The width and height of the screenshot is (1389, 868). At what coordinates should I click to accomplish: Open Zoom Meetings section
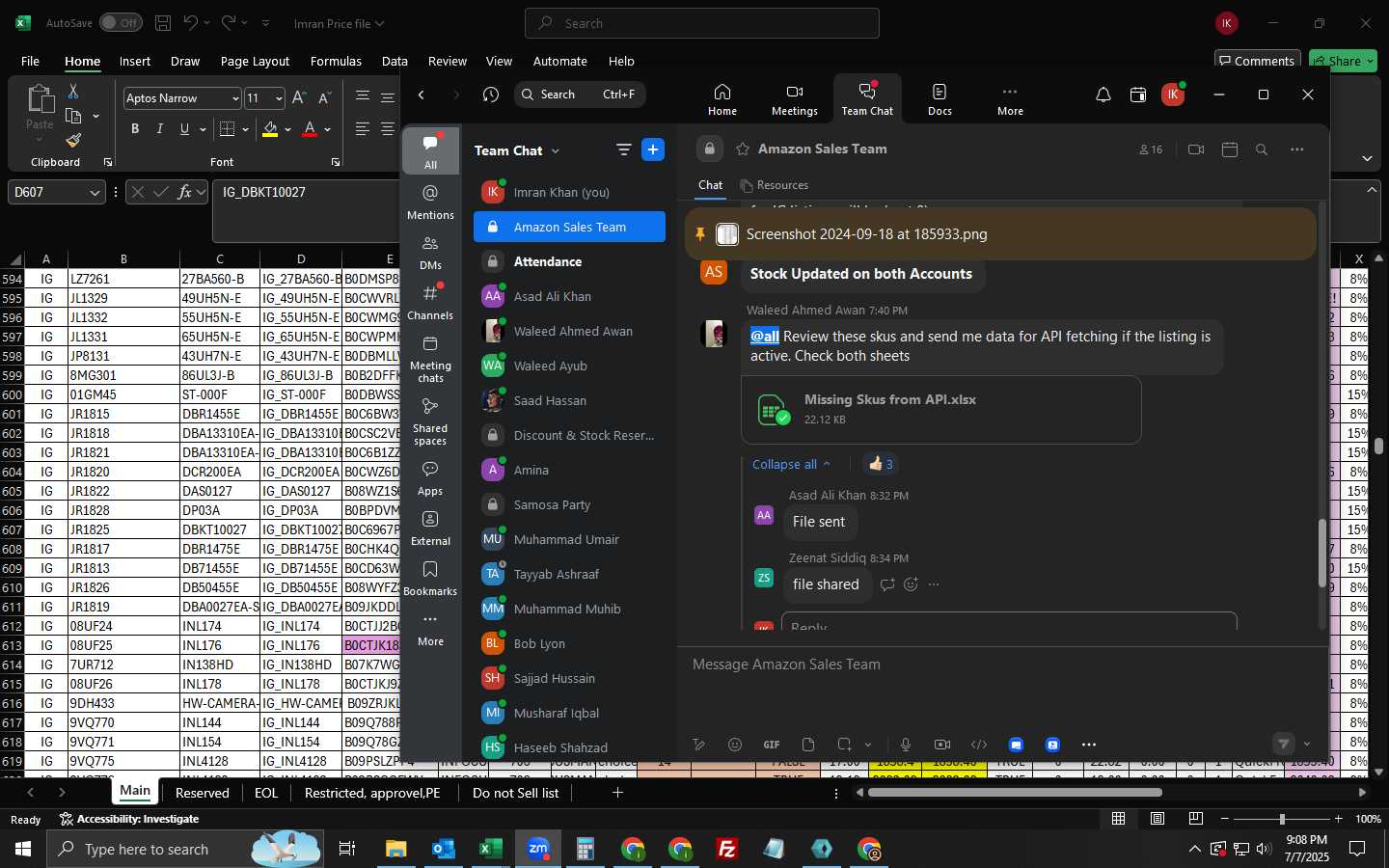point(794,99)
